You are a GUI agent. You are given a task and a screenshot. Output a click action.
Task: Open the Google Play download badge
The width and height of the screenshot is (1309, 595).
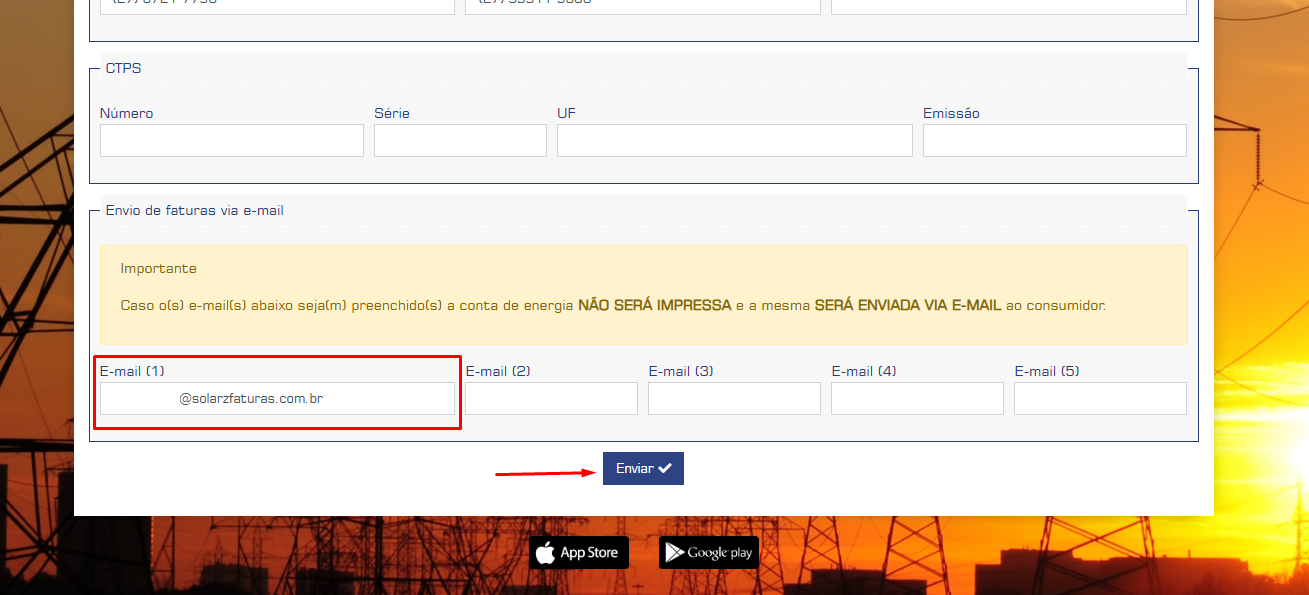[x=709, y=553]
